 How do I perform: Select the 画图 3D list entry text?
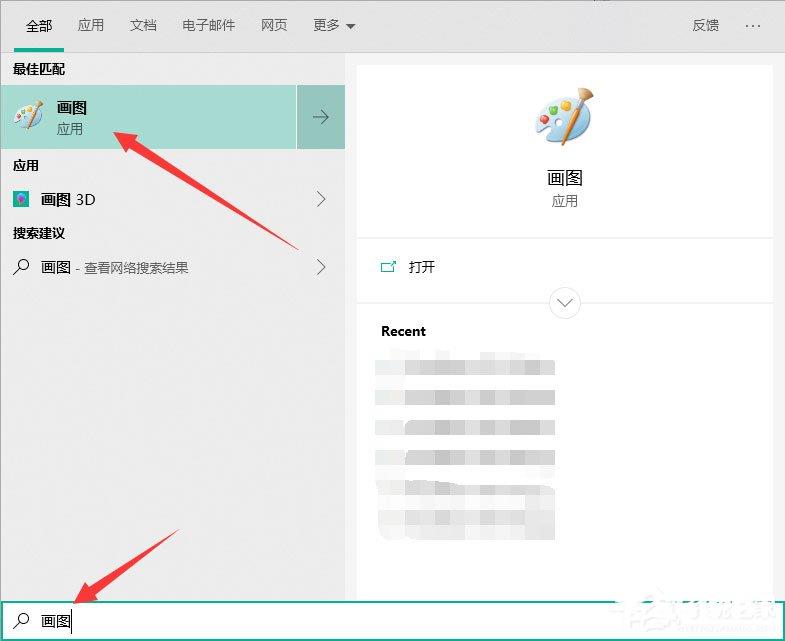click(68, 199)
